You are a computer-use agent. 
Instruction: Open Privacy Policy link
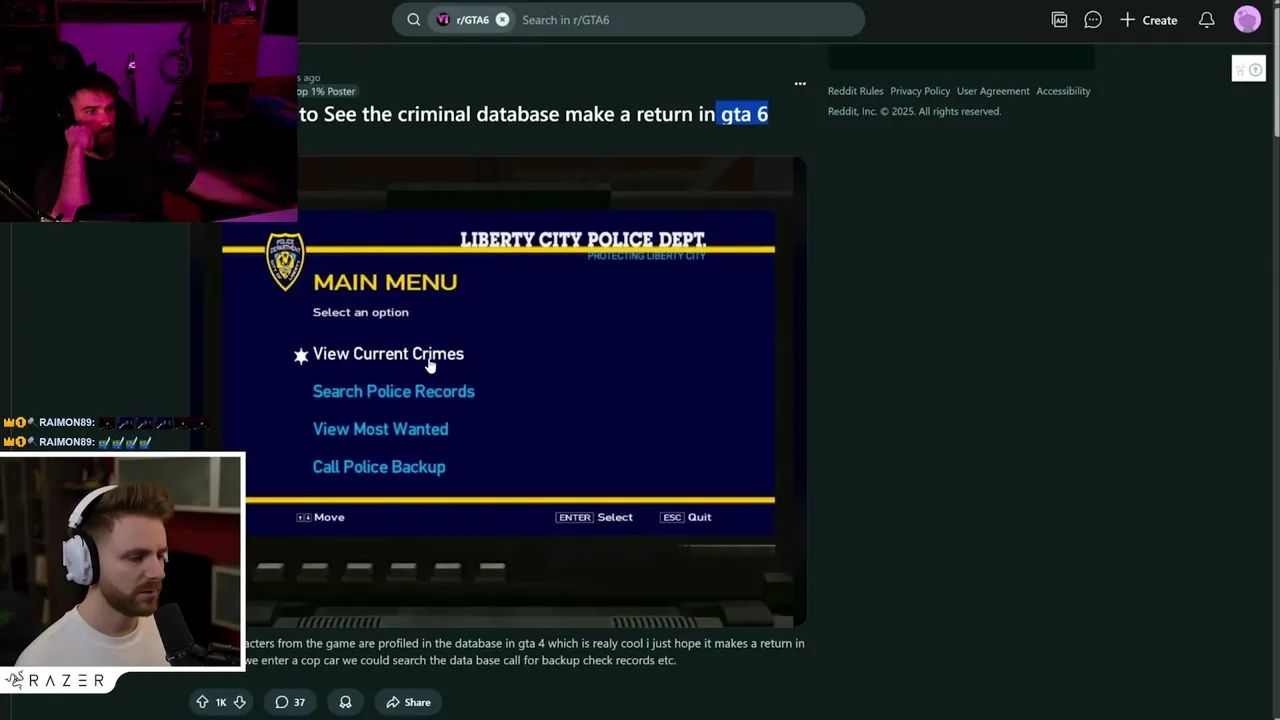point(920,91)
